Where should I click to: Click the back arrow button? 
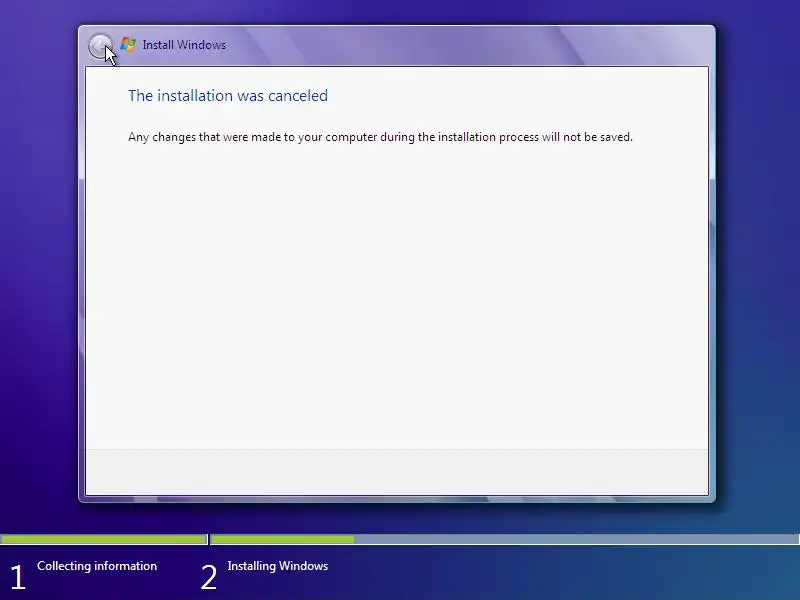[x=100, y=46]
